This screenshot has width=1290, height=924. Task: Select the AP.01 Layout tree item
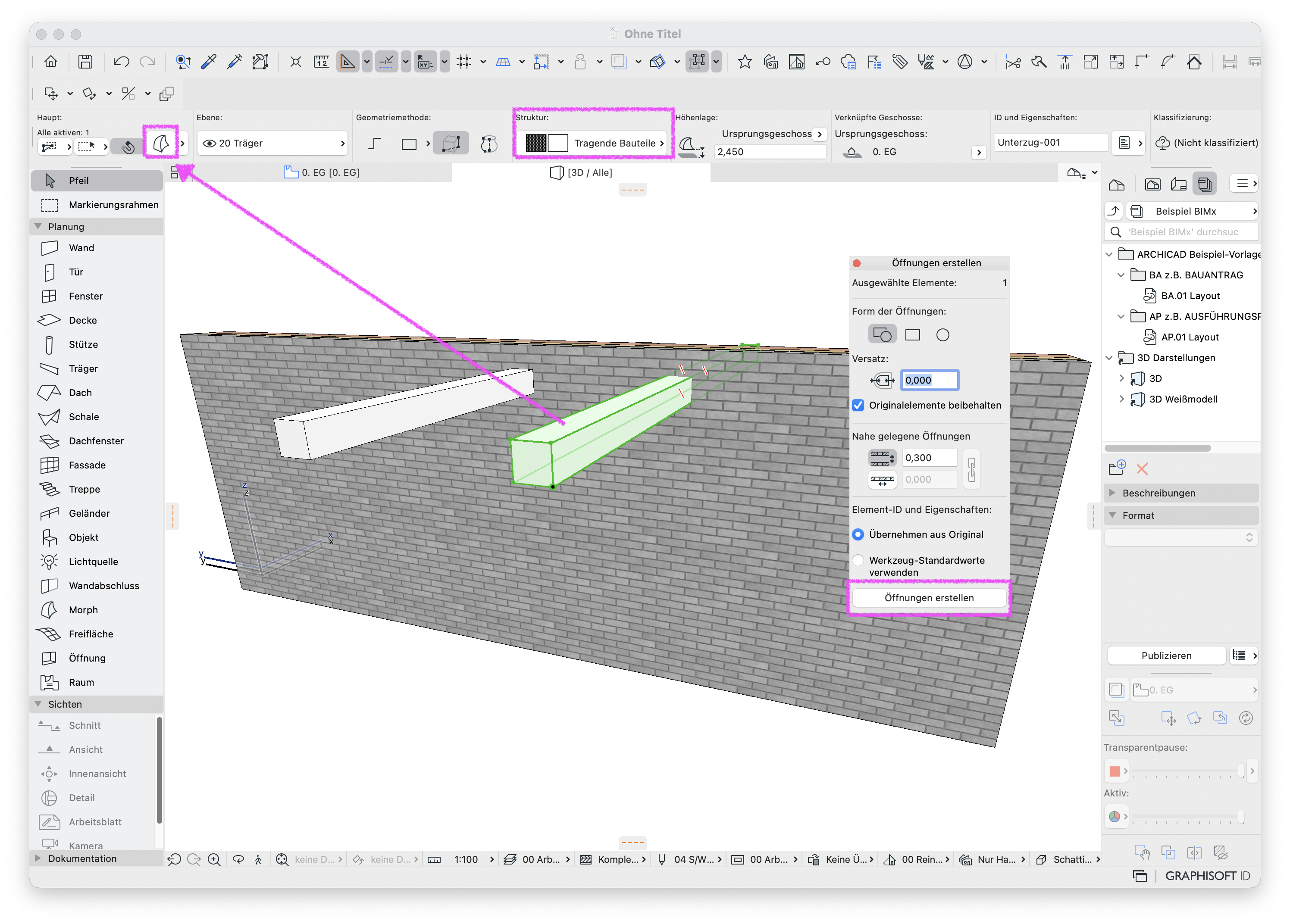pyautogui.click(x=1189, y=337)
